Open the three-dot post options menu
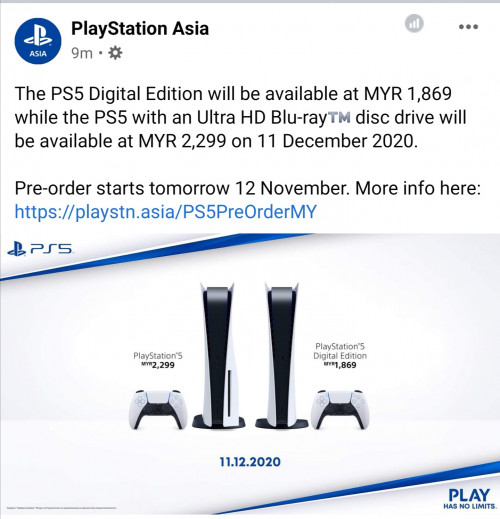Viewport: 500px width, 519px height. (x=468, y=27)
